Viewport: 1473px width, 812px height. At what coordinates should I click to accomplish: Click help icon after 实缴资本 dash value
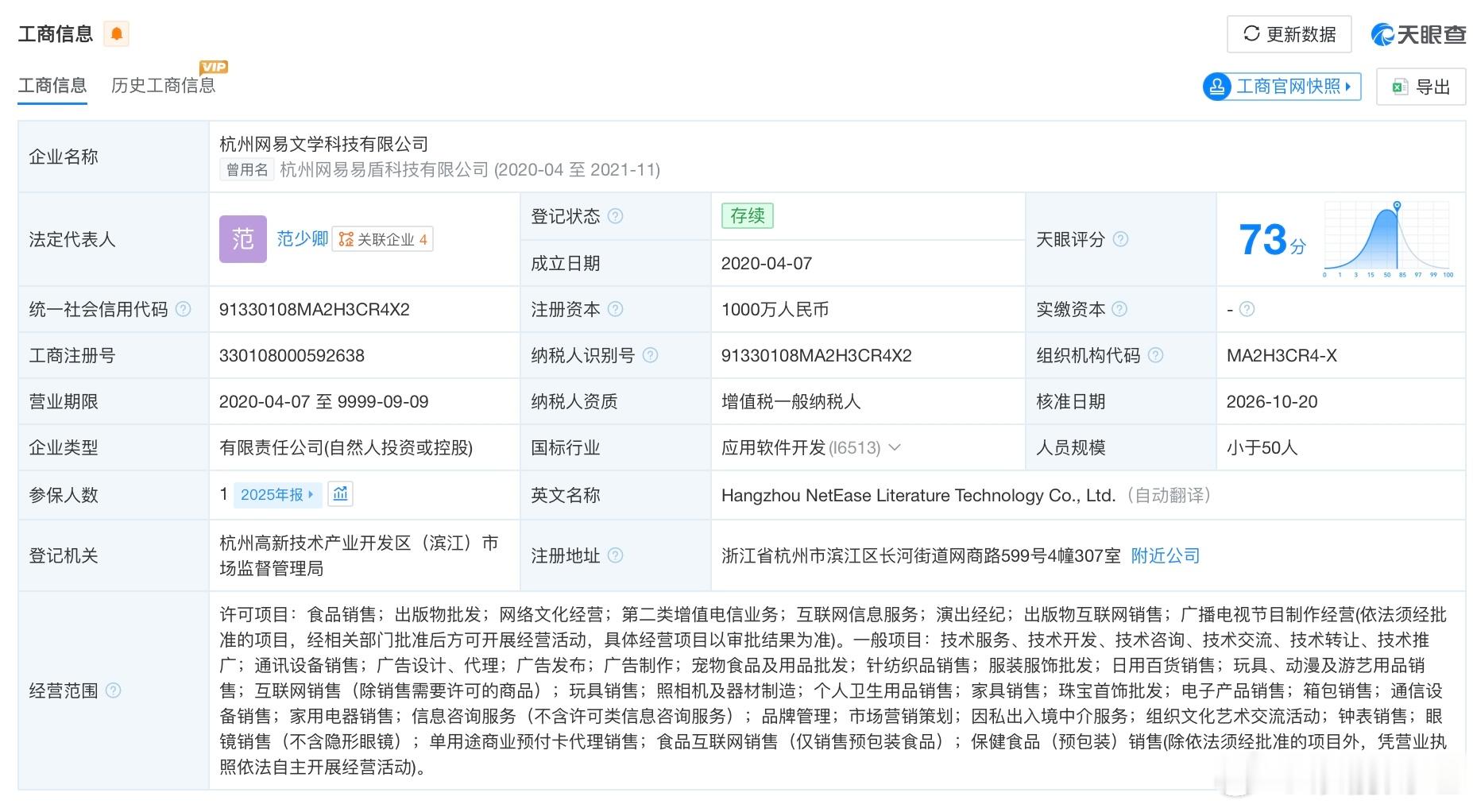pos(1247,309)
